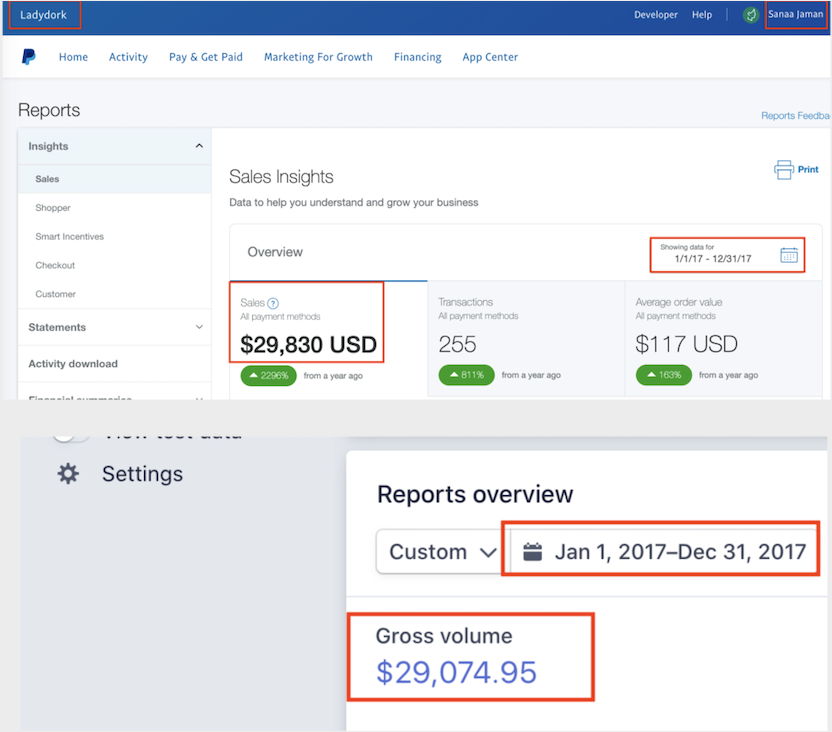Click the green 163% growth badge
Screen dimensions: 832x732
pyautogui.click(x=664, y=375)
